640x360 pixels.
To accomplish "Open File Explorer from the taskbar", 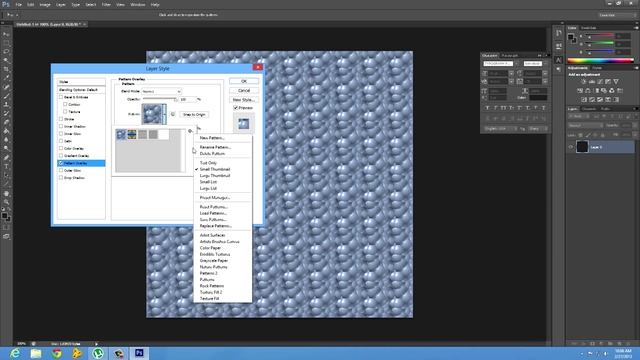I will pyautogui.click(x=36, y=353).
